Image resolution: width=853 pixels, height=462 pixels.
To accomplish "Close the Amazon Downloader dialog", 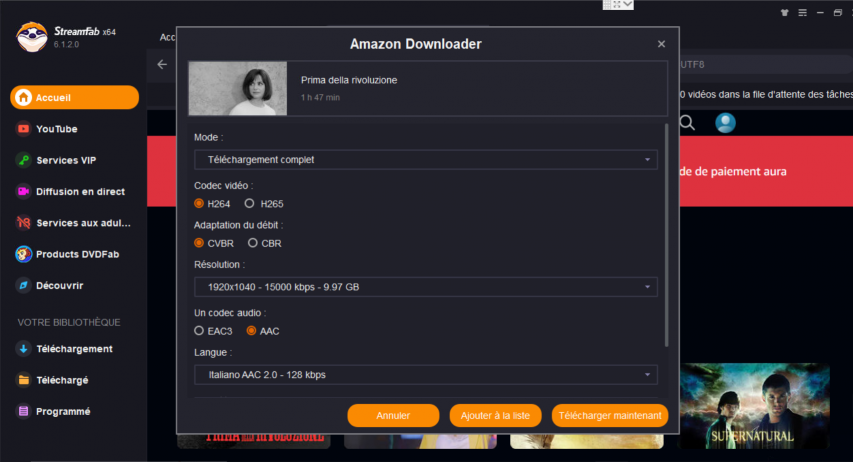I will click(662, 44).
